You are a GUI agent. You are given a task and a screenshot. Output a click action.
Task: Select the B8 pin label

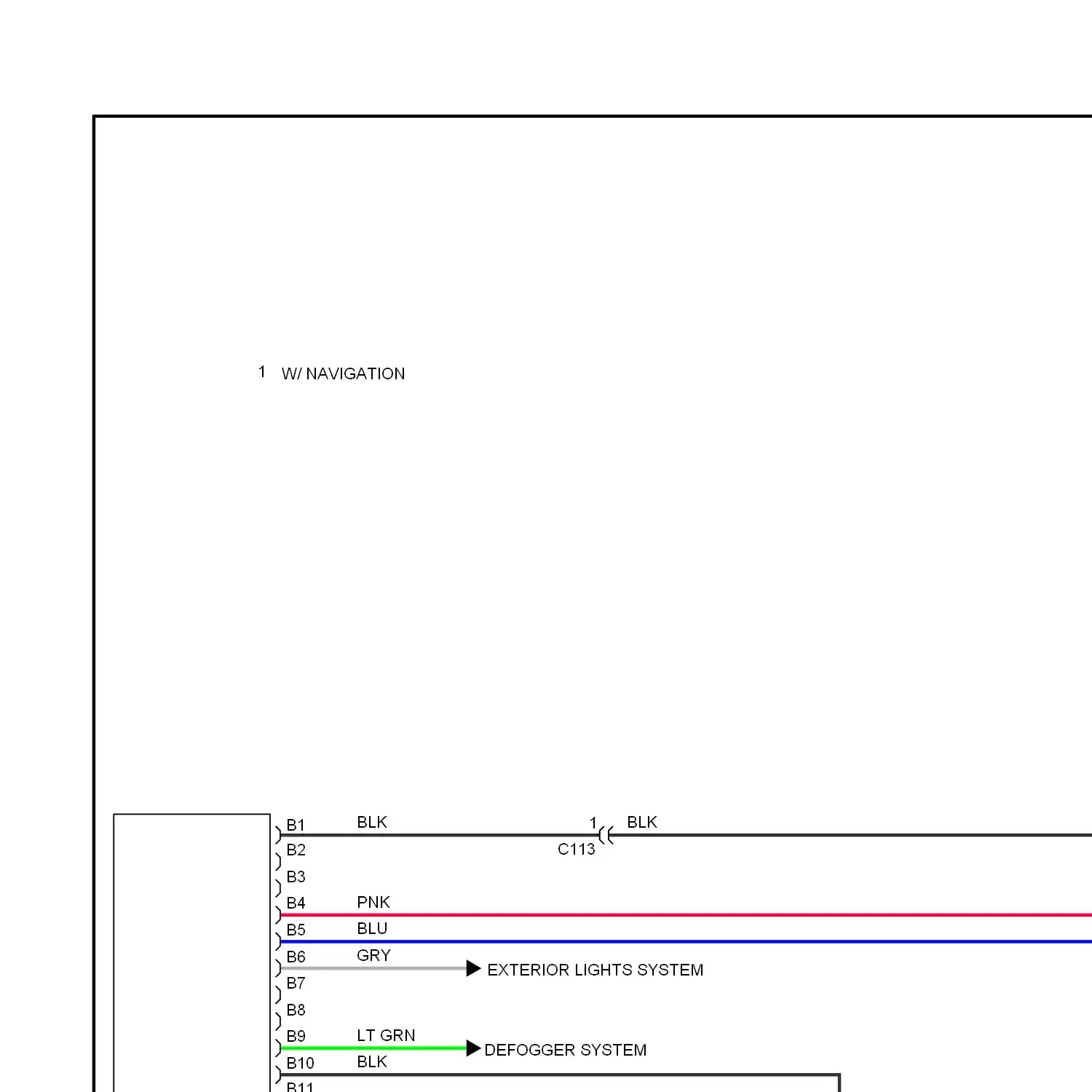tap(296, 1010)
